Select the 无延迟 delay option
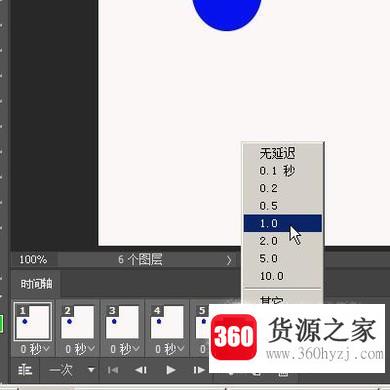This screenshot has height=390, width=390. 283,153
